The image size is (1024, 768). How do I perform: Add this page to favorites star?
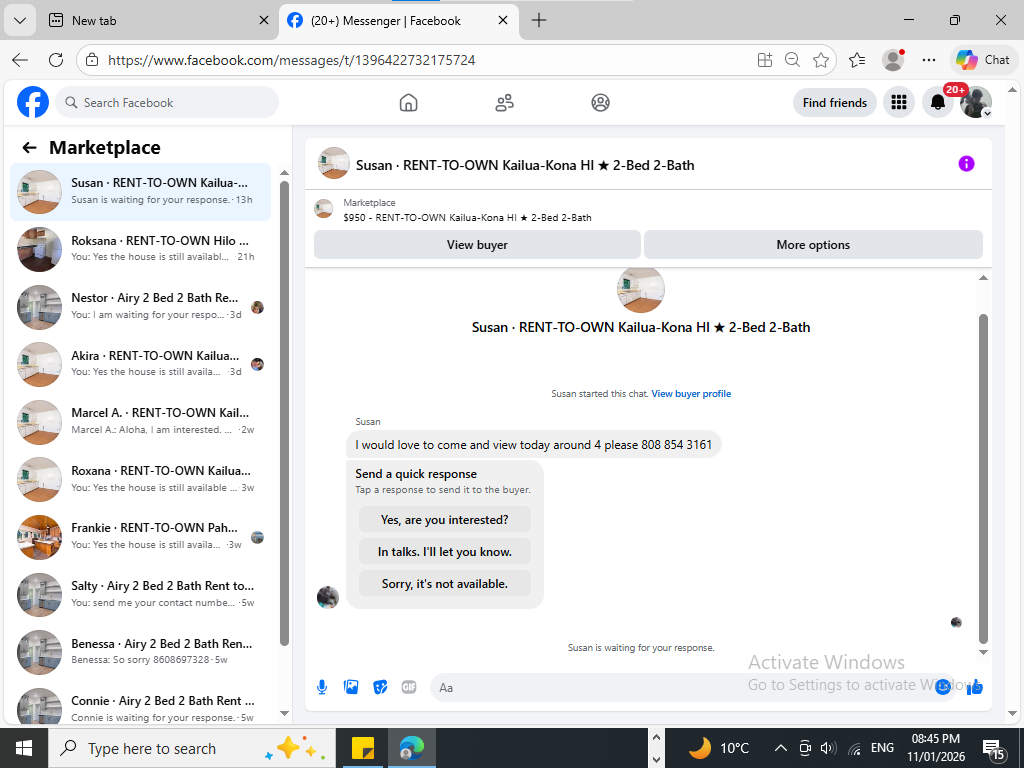(821, 60)
